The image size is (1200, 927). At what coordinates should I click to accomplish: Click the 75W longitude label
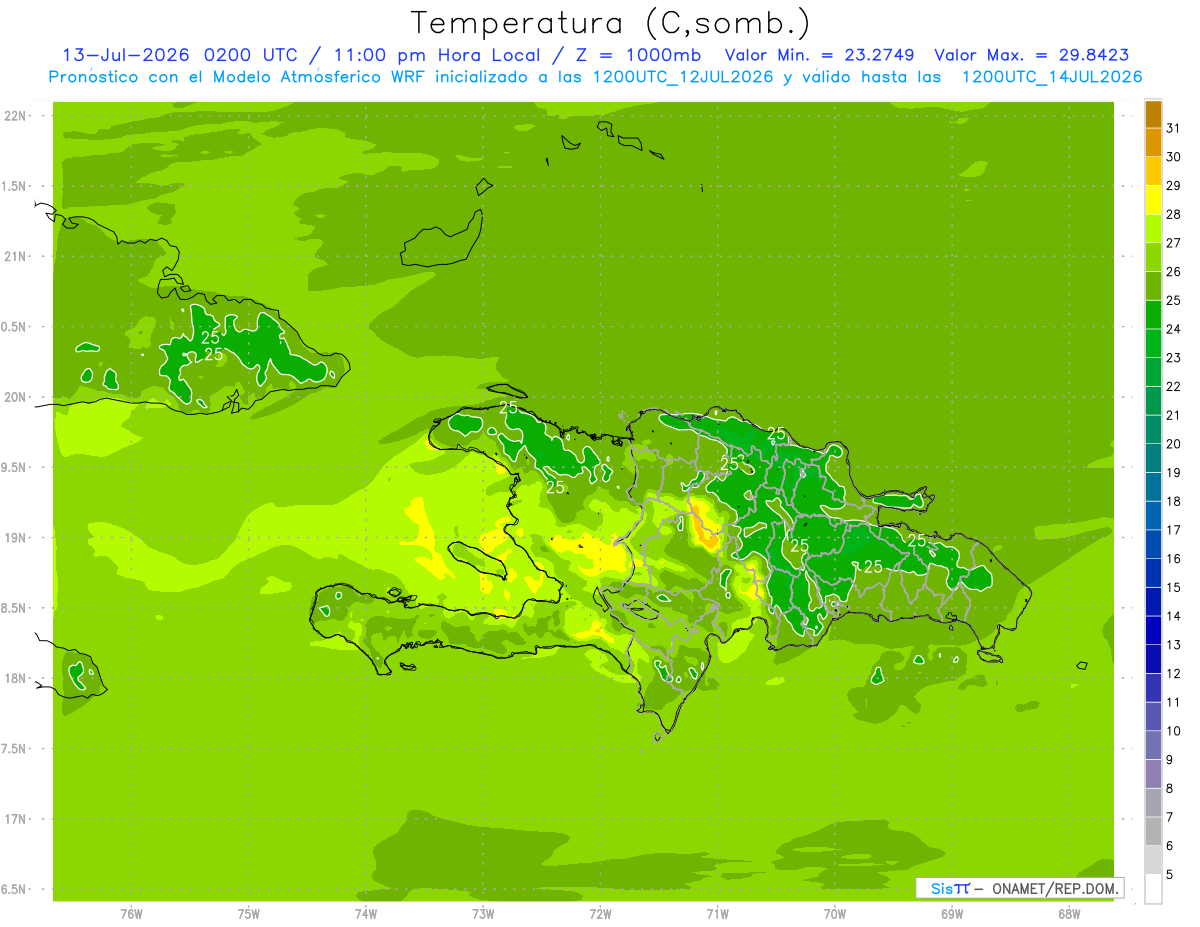[x=249, y=914]
